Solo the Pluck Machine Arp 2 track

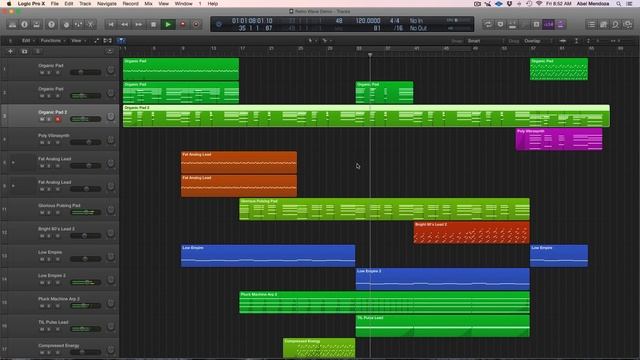pyautogui.click(x=49, y=306)
